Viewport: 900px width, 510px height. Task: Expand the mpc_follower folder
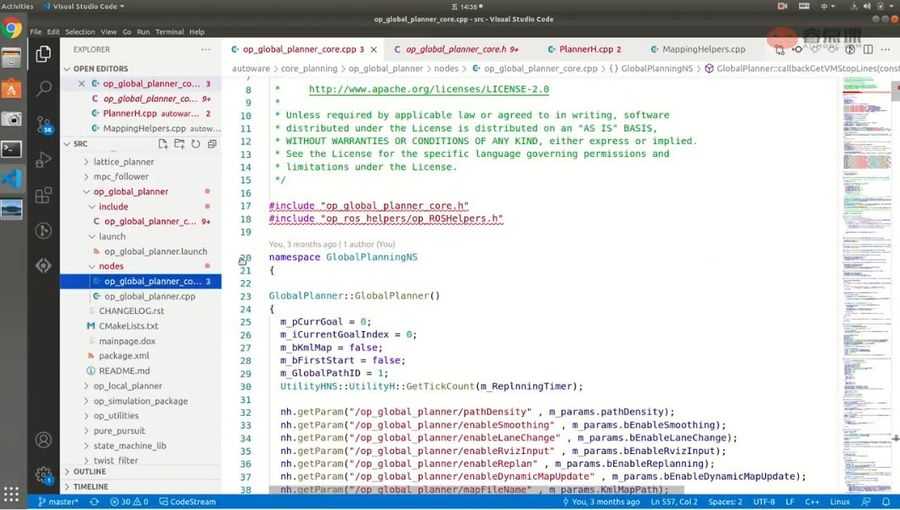pos(121,177)
